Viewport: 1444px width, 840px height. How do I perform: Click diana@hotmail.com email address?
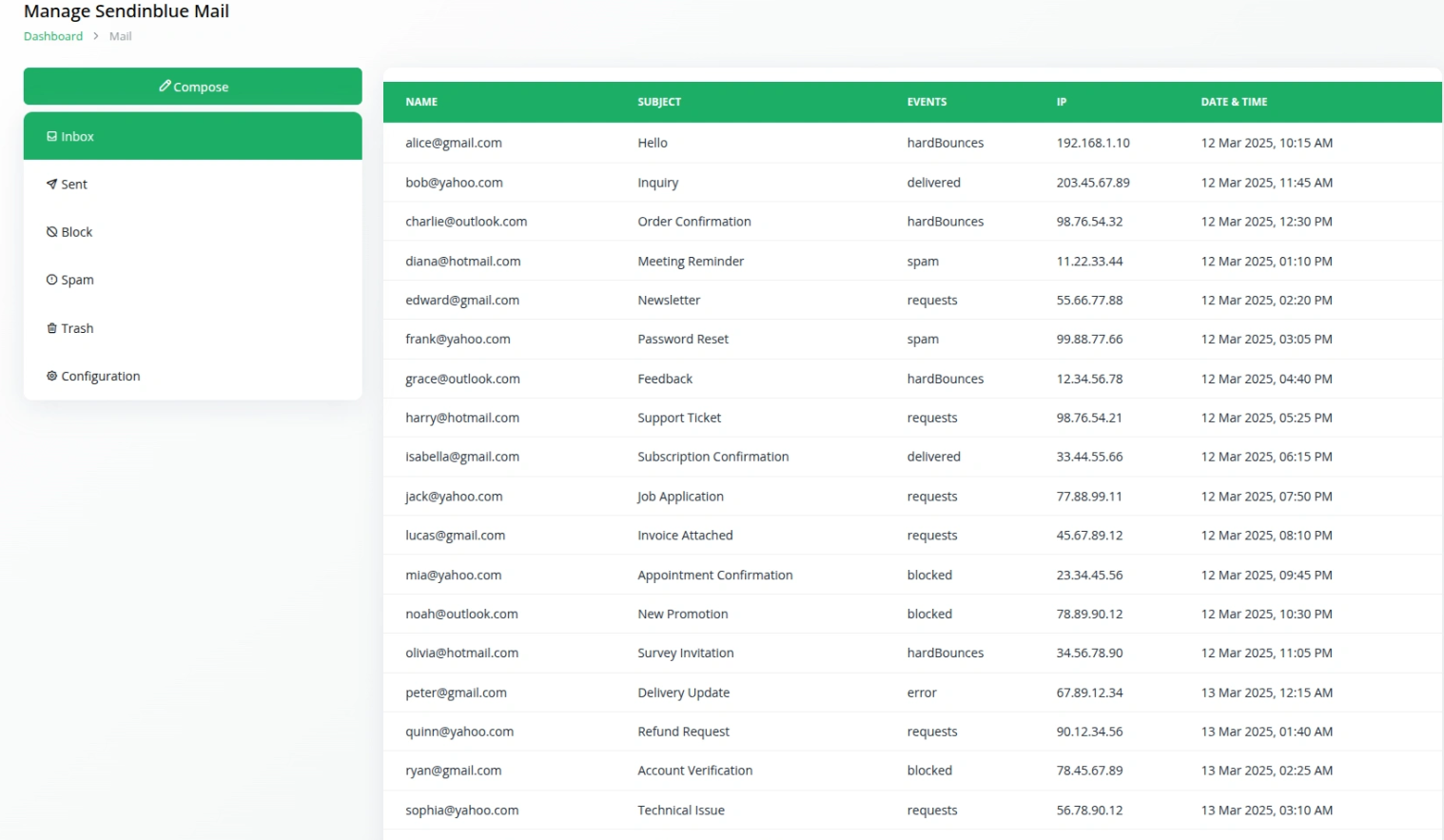[x=462, y=261]
